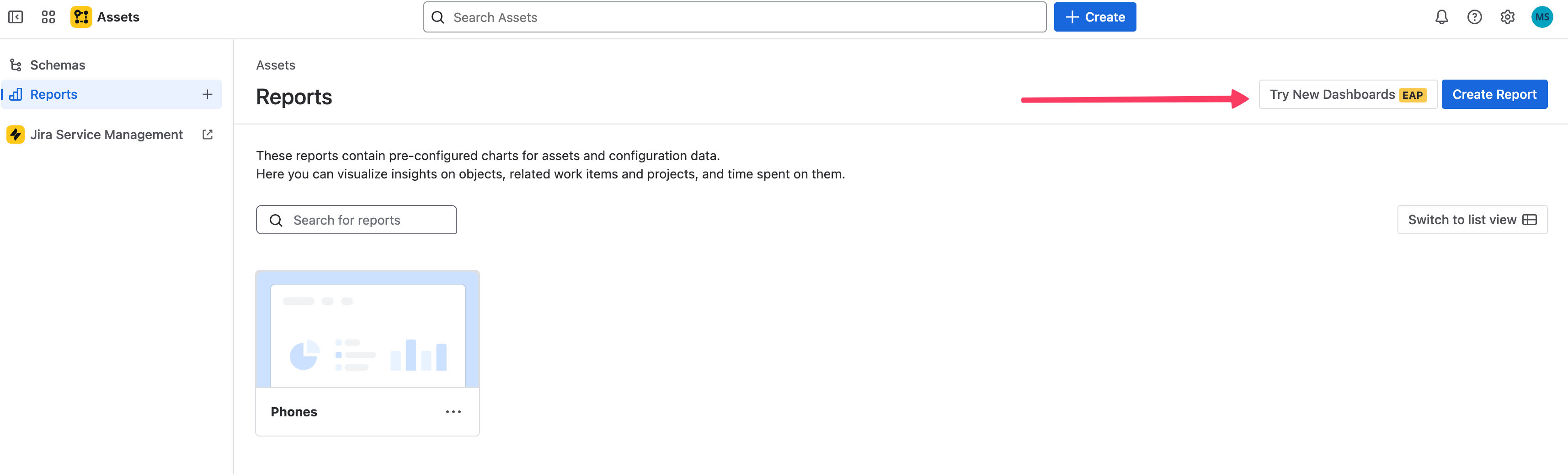Open the Phones report more options menu
The image size is (1568, 474).
point(453,412)
